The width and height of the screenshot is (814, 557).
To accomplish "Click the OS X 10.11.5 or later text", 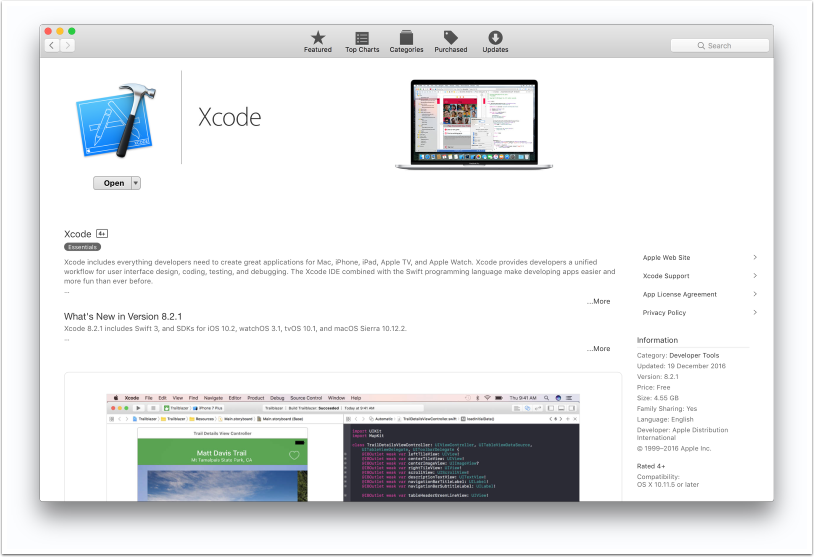I will point(668,485).
